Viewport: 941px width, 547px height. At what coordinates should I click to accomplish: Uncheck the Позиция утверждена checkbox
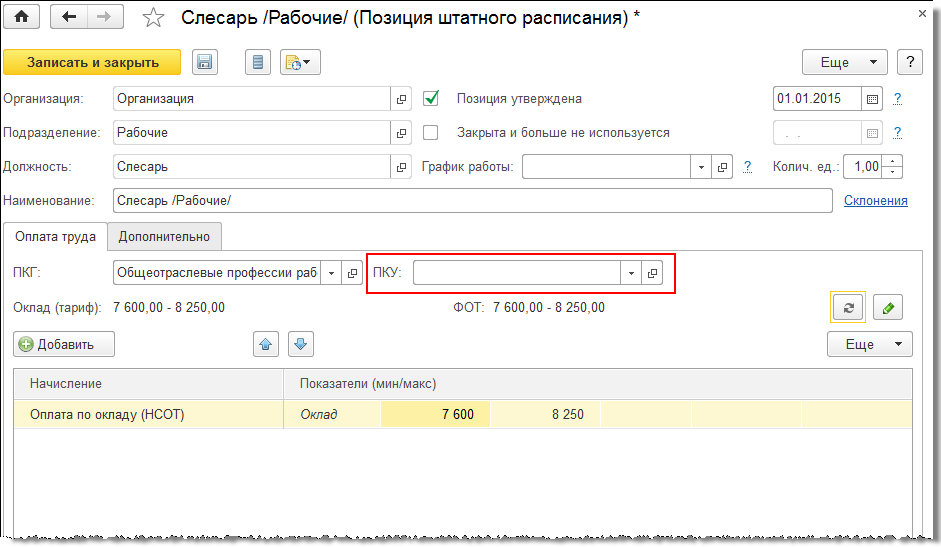tap(432, 99)
